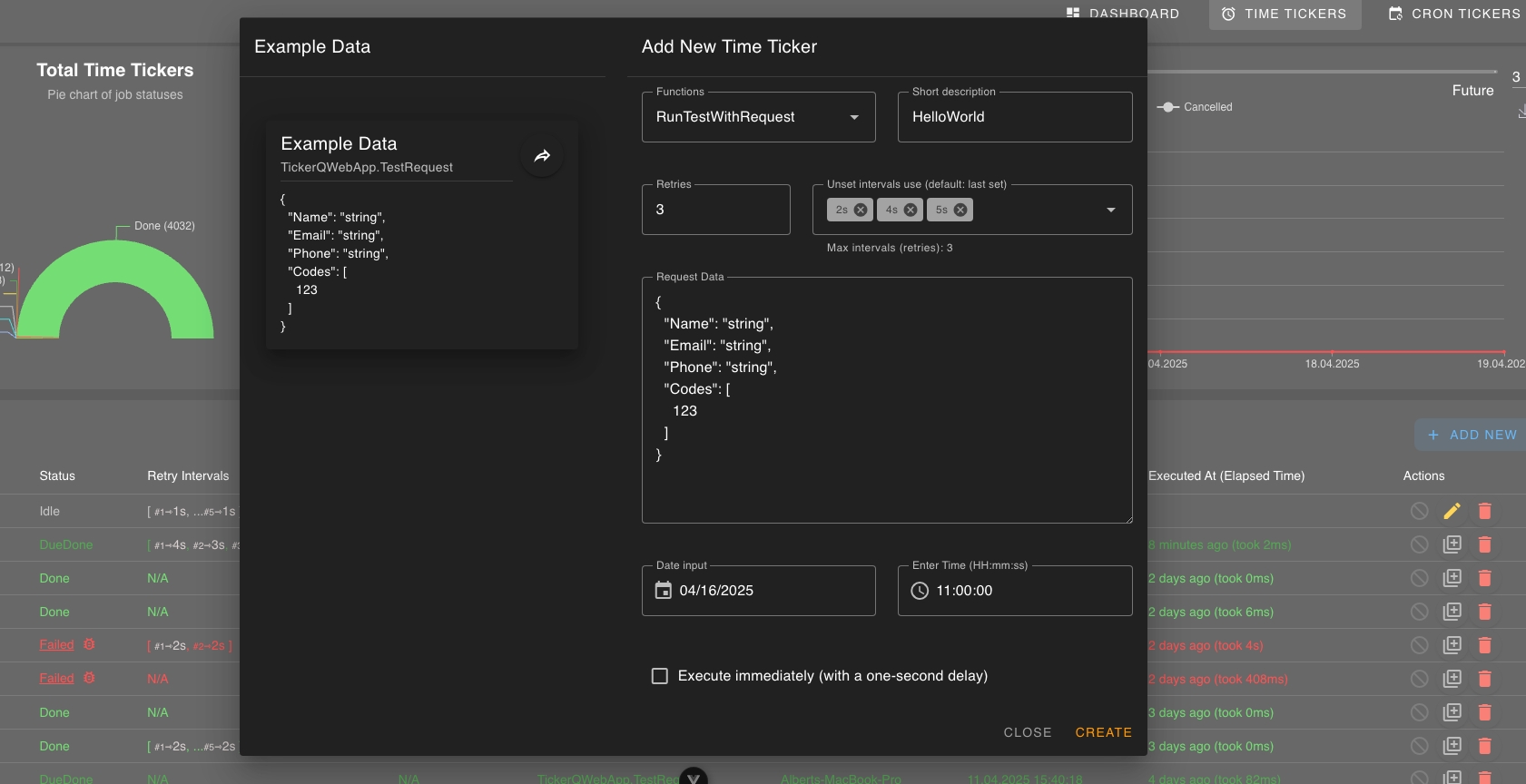Delete the 2 days ago (took 0ms) ticker
This screenshot has width=1526, height=784.
coord(1485,578)
